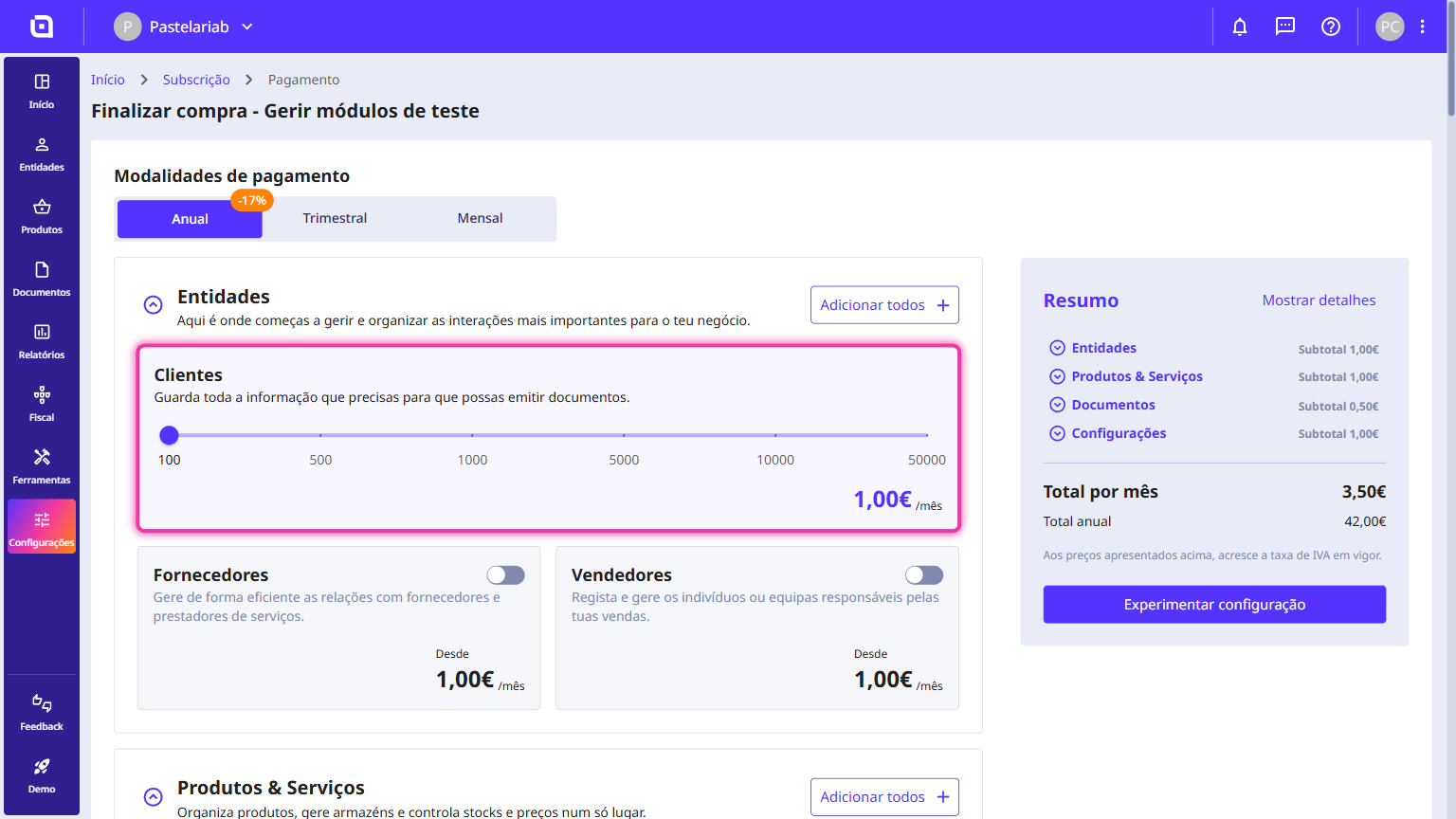
Task: Open the PC user avatar
Action: tap(1390, 27)
